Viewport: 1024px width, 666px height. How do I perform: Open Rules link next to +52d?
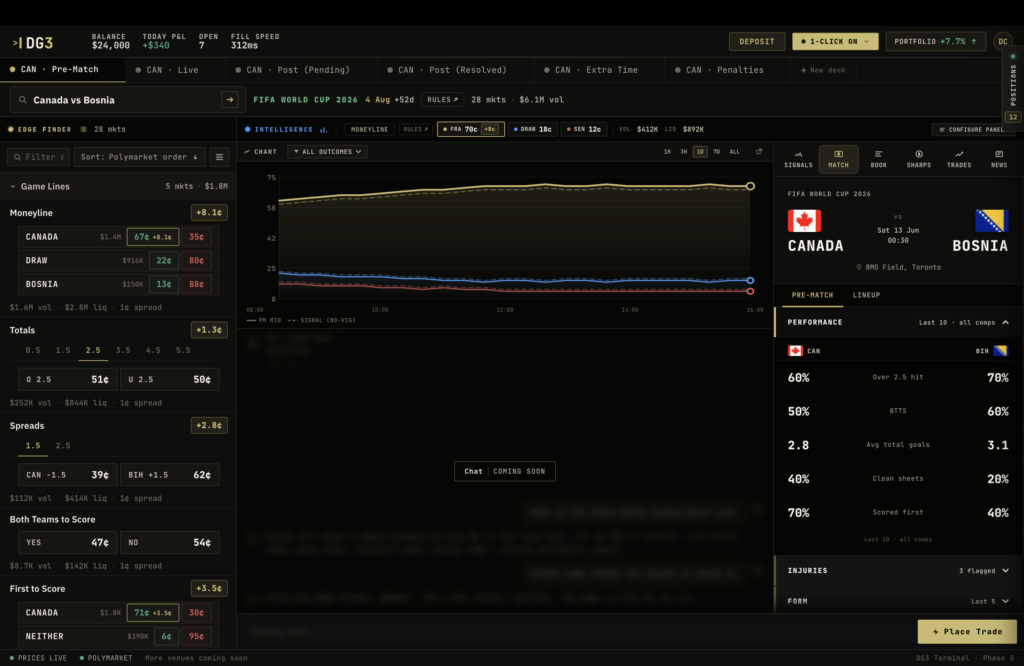442,100
